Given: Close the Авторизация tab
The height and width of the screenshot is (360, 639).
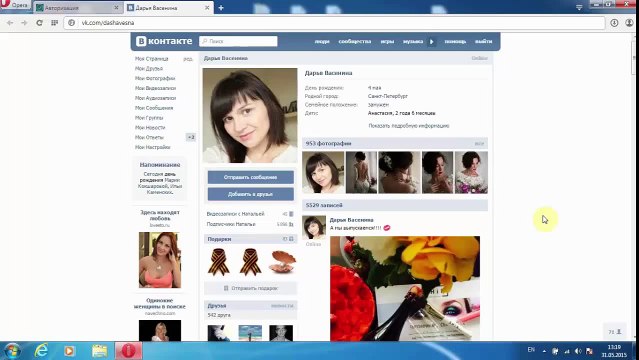Looking at the screenshot, I should pyautogui.click(x=116, y=8).
